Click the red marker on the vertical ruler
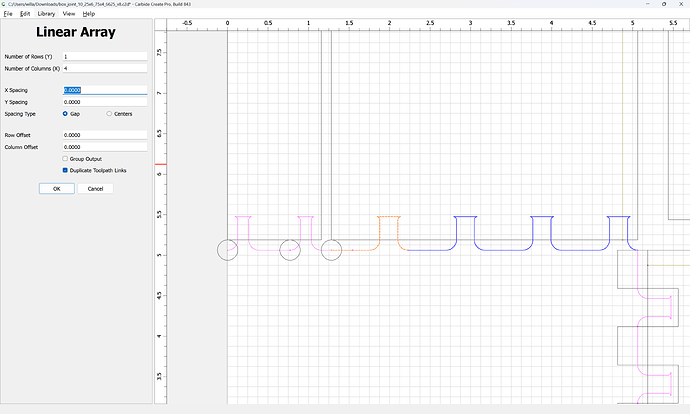690x414 pixels. coord(161,164)
